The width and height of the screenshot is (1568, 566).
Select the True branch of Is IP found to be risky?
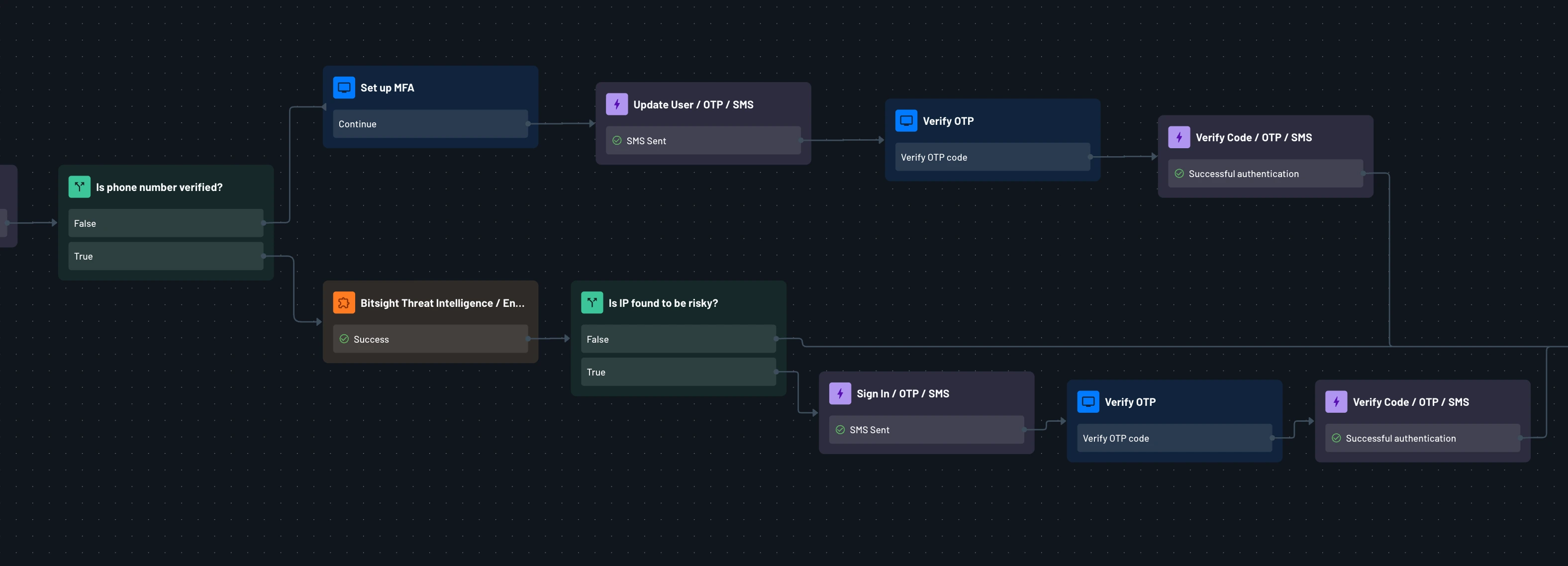678,372
